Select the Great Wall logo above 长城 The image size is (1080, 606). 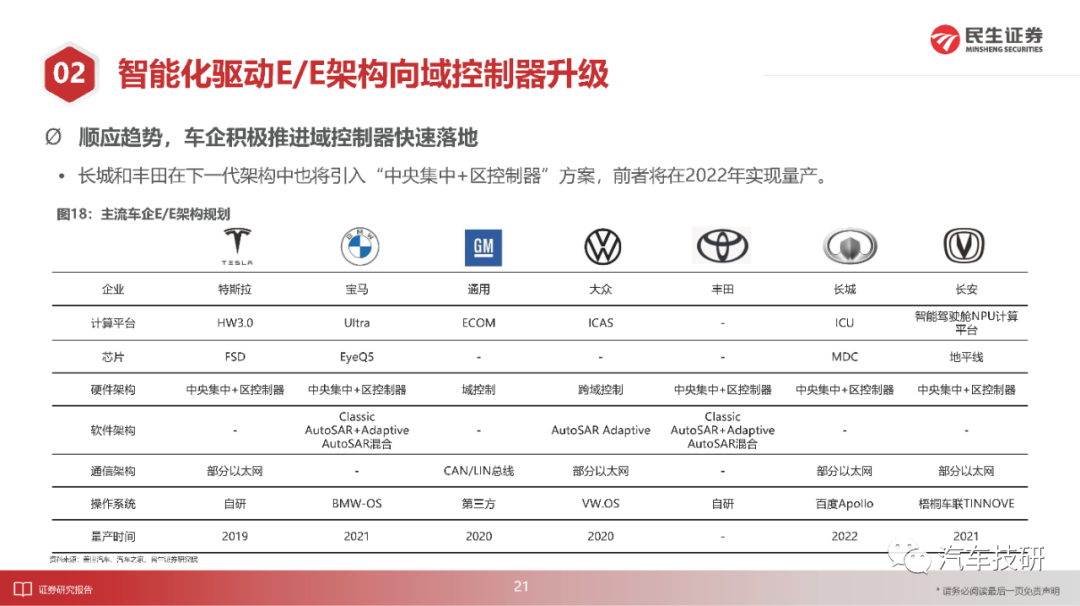point(849,246)
